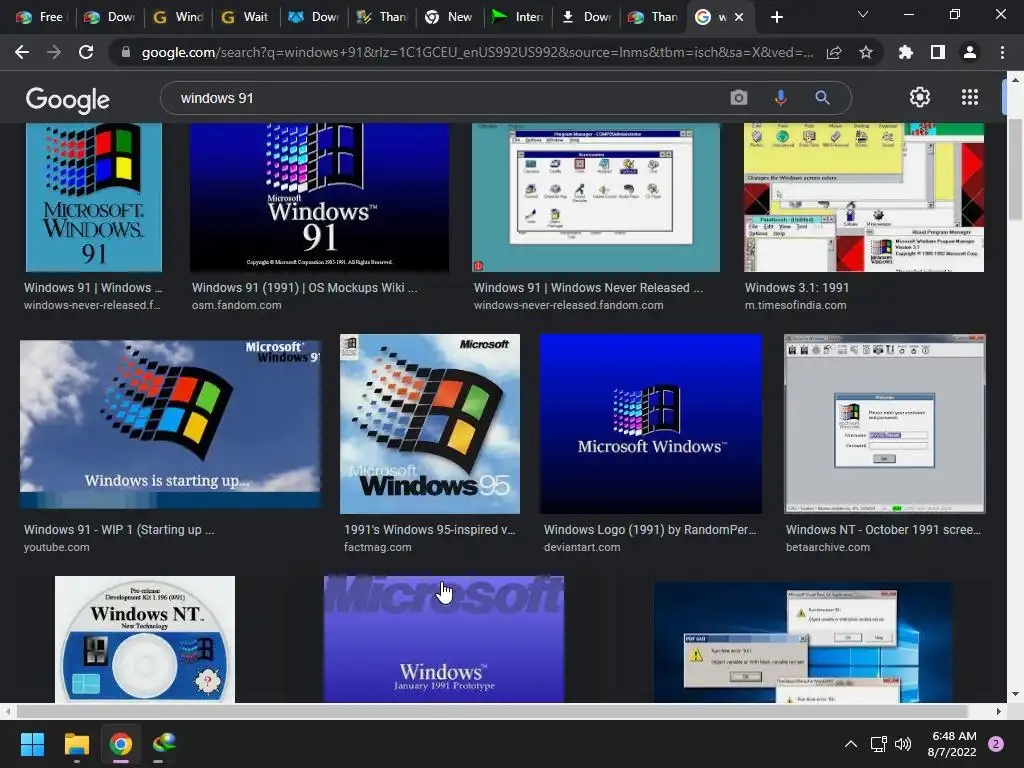Switch to the 'Wait' Google tab
The width and height of the screenshot is (1024, 768).
point(245,17)
